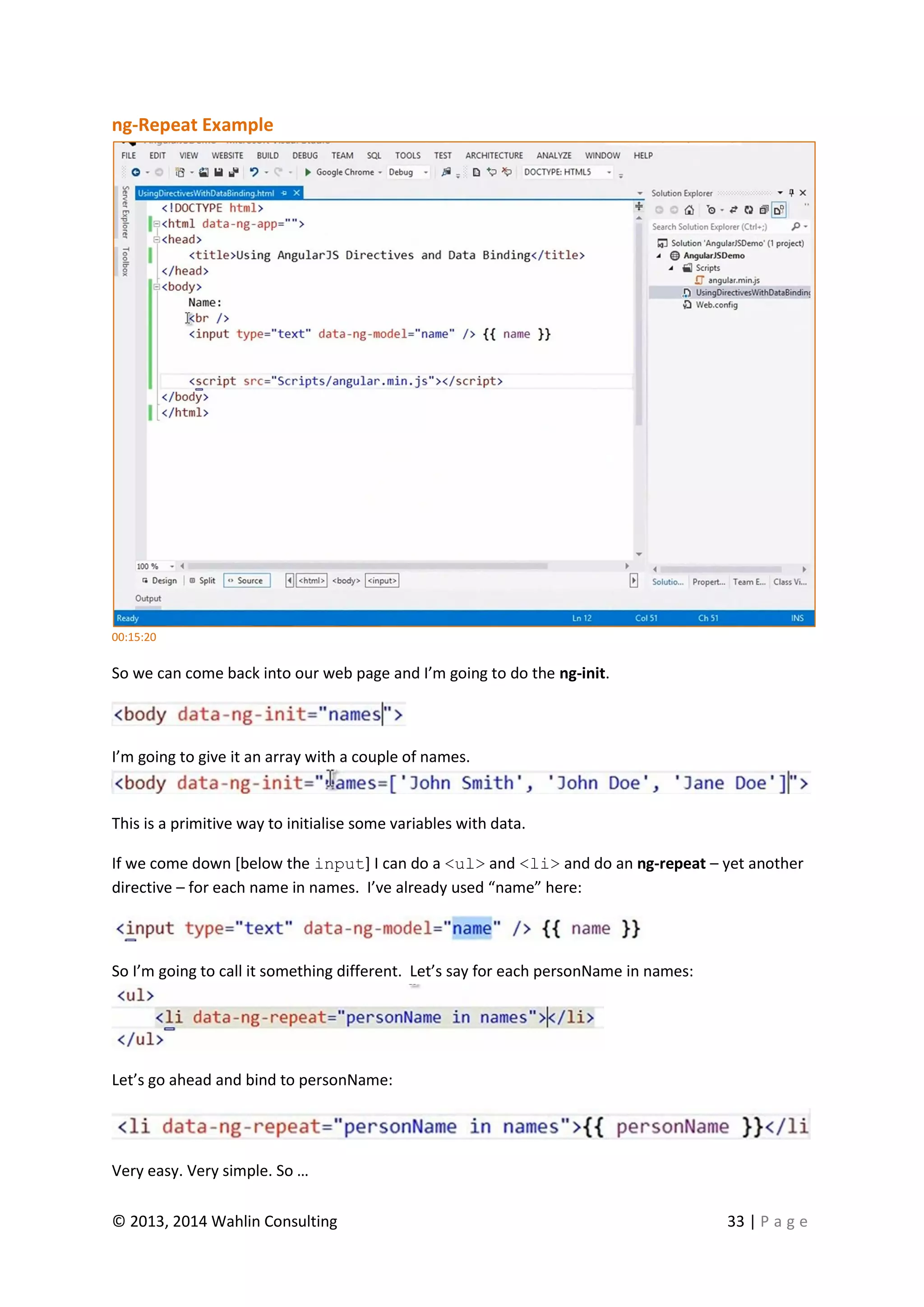Pin the Solution Explorer panel

click(x=791, y=193)
